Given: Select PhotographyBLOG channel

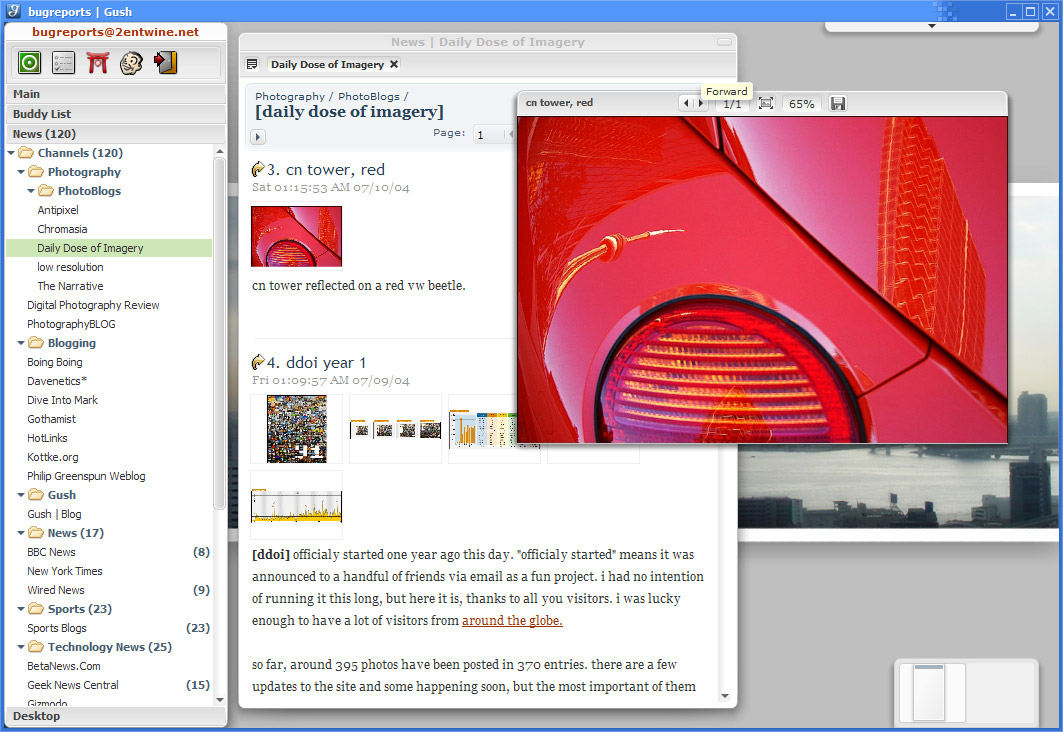Looking at the screenshot, I should click(71, 324).
